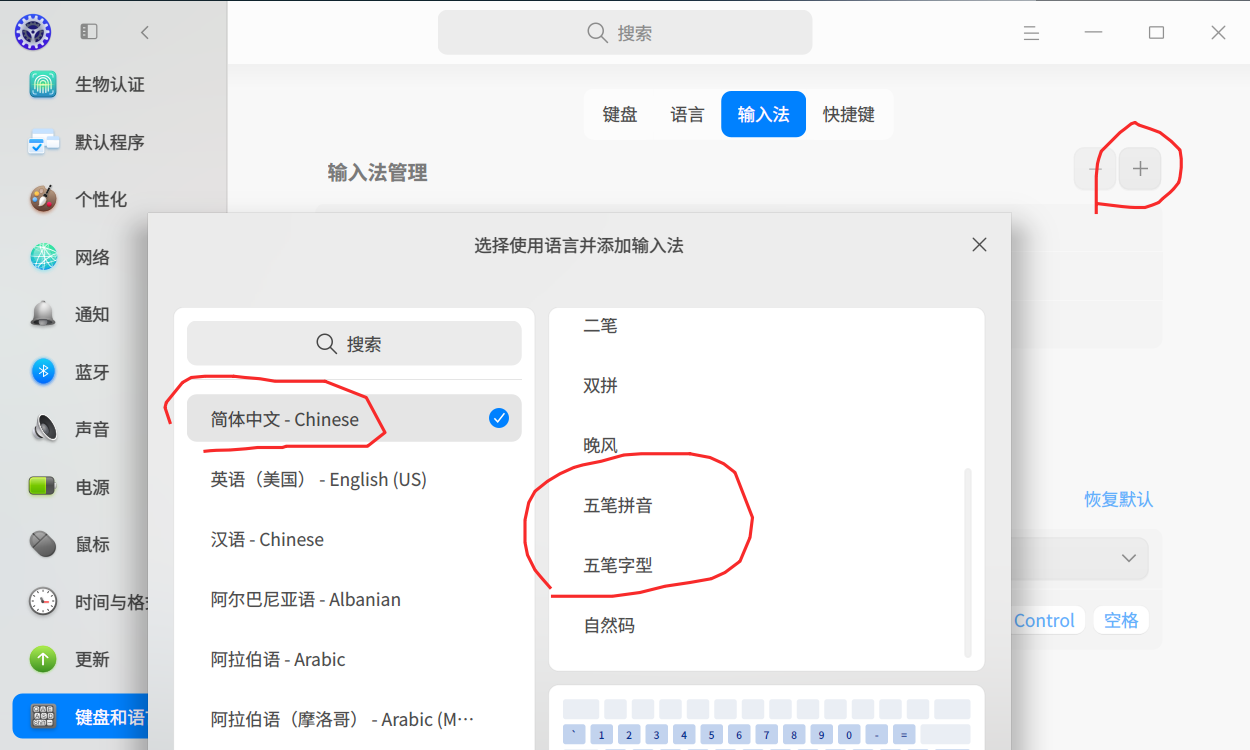Select the keyboard and language sidebar entry
The image size is (1250, 750).
80,717
